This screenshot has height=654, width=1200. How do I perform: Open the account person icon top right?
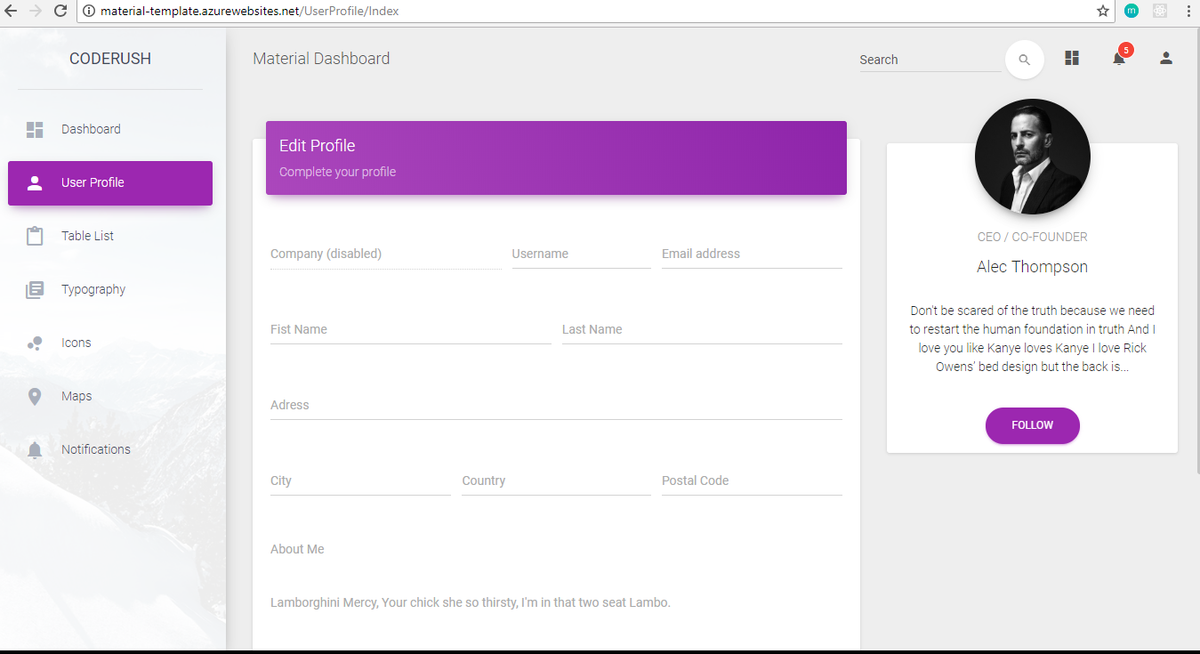(x=1165, y=58)
